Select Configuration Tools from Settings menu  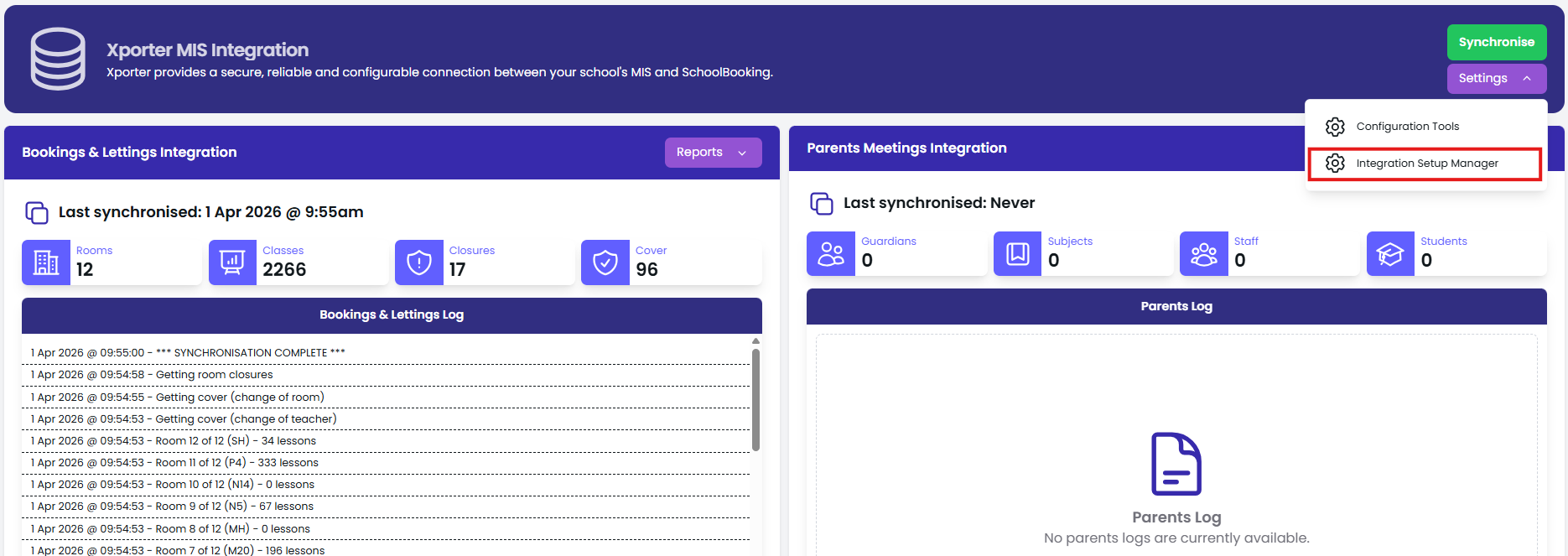[1425, 127]
